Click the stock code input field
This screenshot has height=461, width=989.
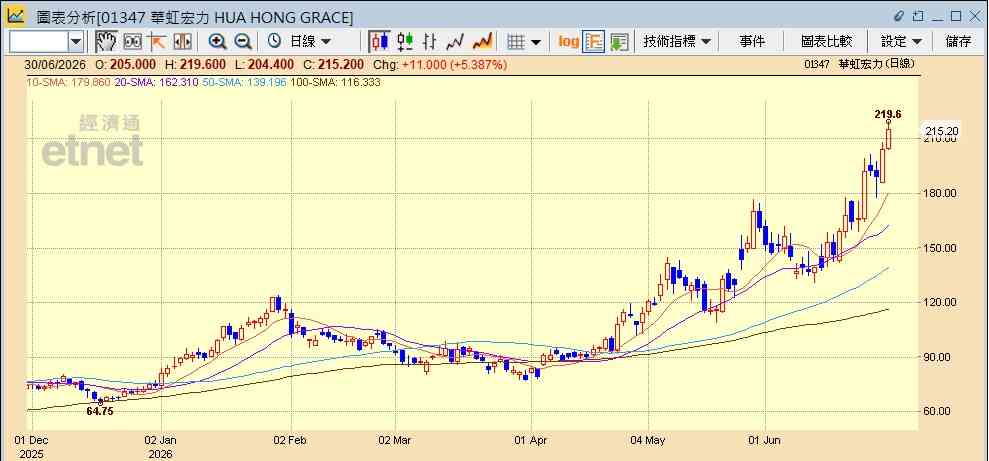tap(38, 42)
